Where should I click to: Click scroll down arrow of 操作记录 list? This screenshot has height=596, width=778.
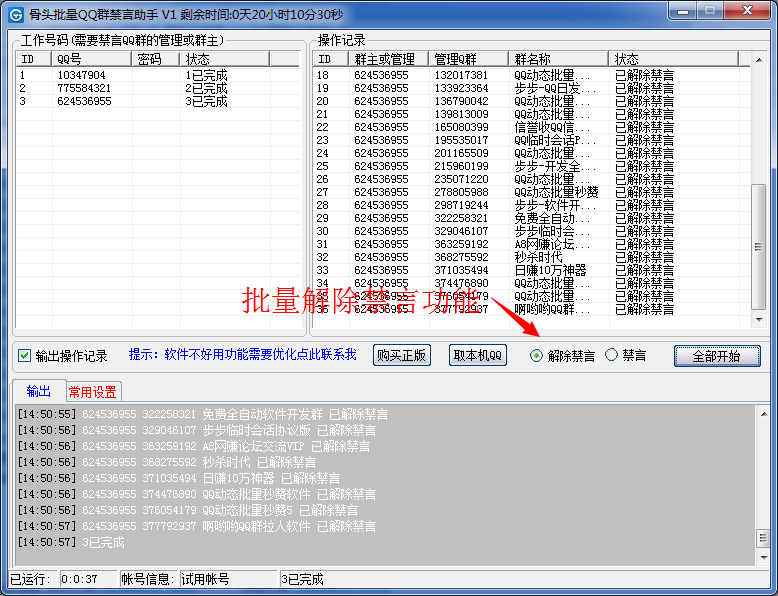pos(759,320)
